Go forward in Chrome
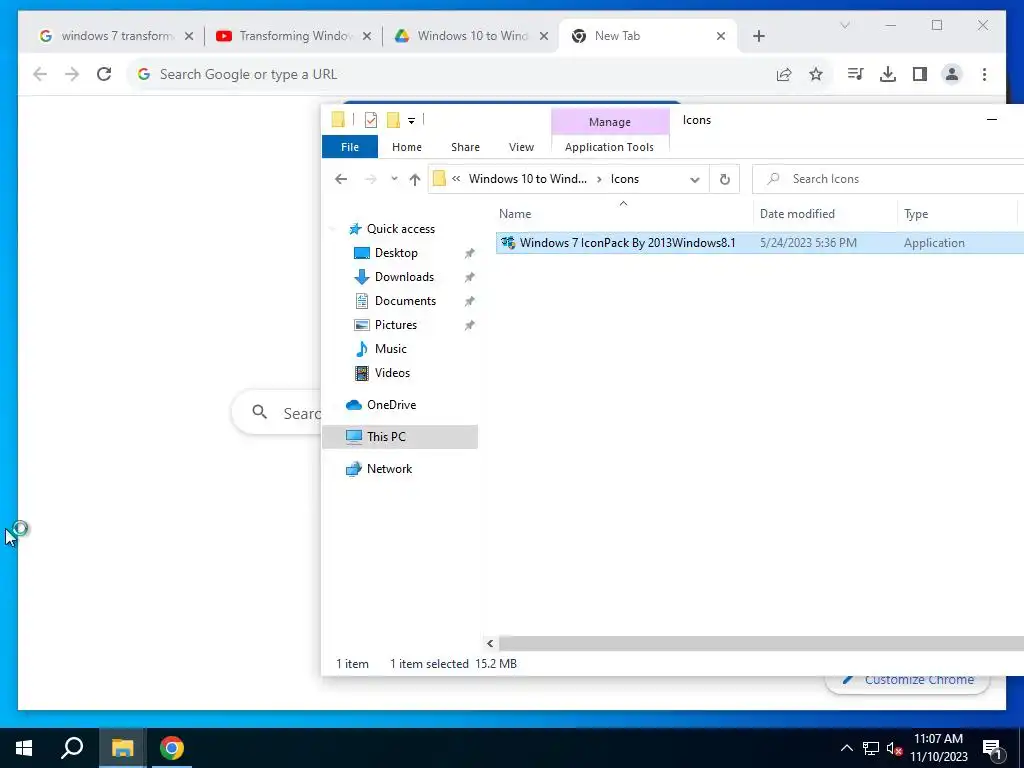This screenshot has height=768, width=1024. click(72, 74)
